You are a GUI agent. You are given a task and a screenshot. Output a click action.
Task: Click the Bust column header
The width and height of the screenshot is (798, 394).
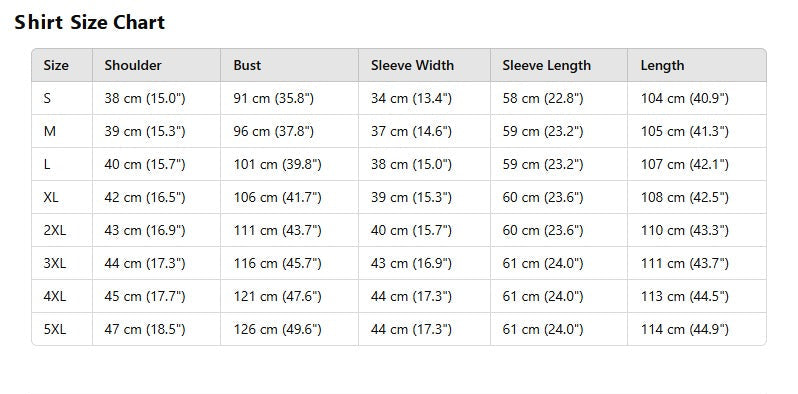coord(247,65)
